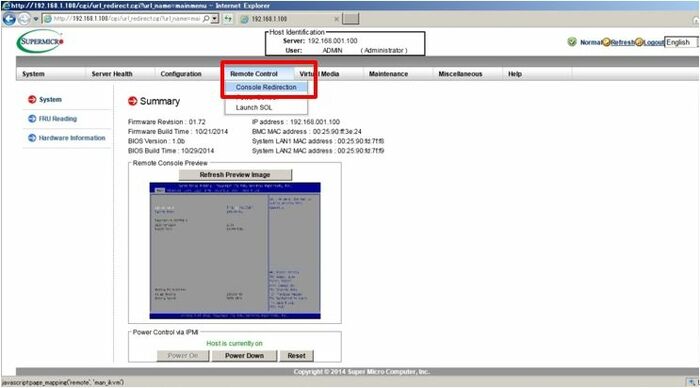Click the green Normal status check icon

(571, 42)
